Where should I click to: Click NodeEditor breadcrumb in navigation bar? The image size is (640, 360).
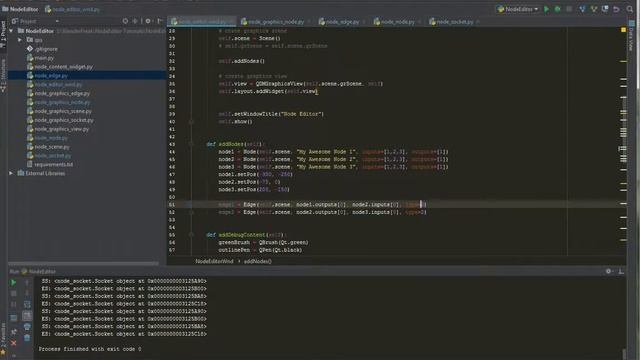pos(20,9)
